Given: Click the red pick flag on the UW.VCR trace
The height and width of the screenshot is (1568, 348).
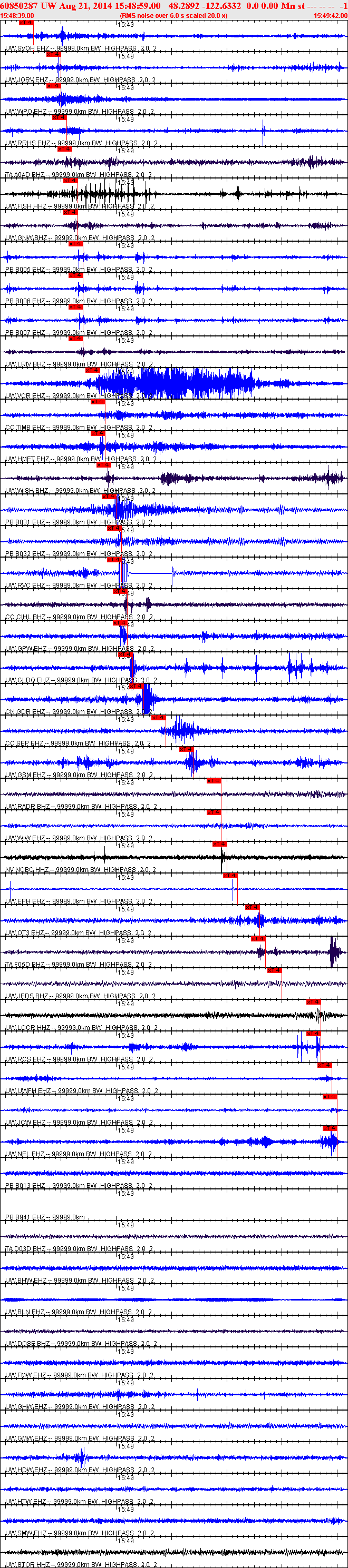Looking at the screenshot, I should click(x=92, y=370).
